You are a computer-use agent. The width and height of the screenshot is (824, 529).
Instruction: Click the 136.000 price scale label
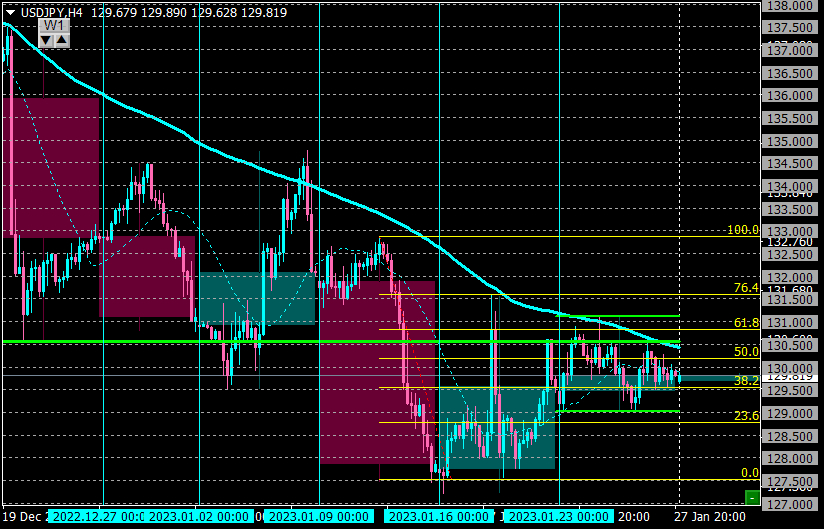[790, 96]
